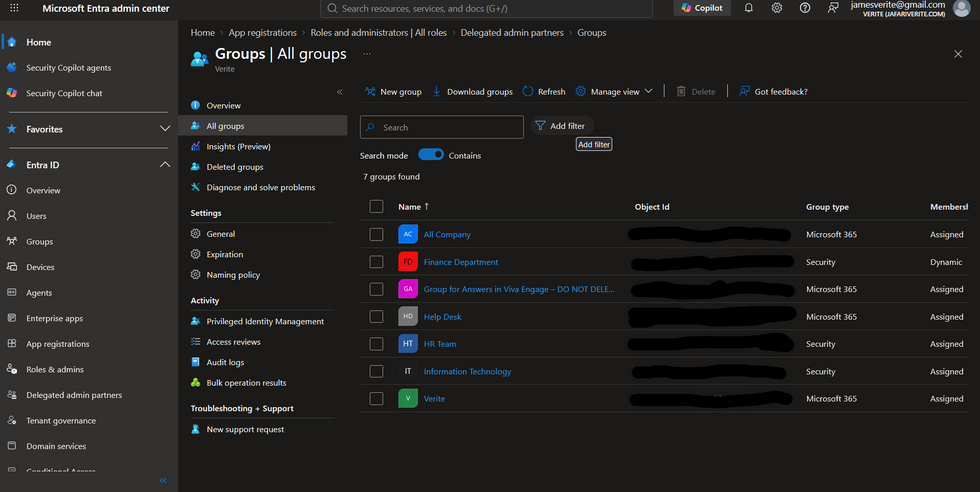Click Got feedback? in the toolbar

click(773, 91)
